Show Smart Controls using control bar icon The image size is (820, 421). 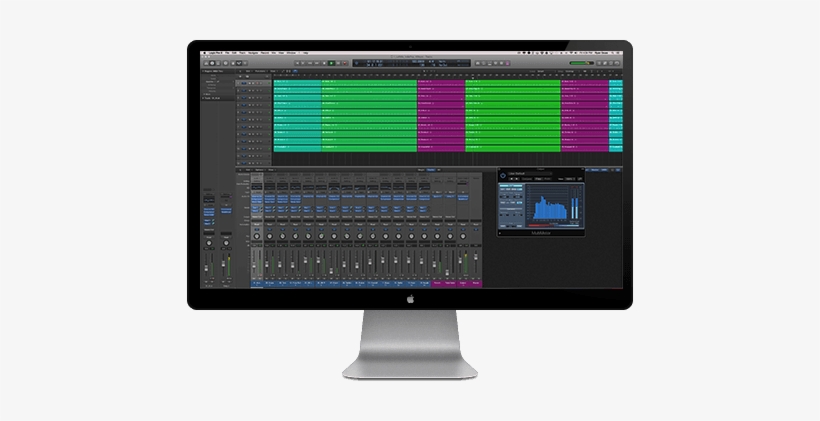233,63
